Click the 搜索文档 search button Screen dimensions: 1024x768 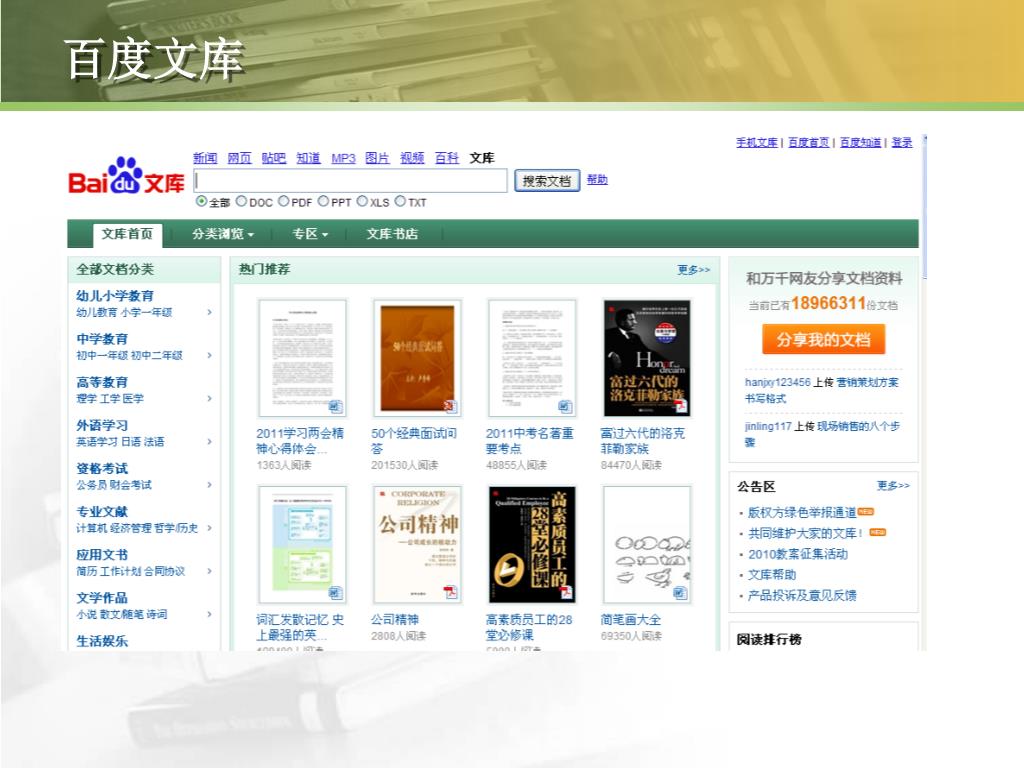[x=547, y=181]
